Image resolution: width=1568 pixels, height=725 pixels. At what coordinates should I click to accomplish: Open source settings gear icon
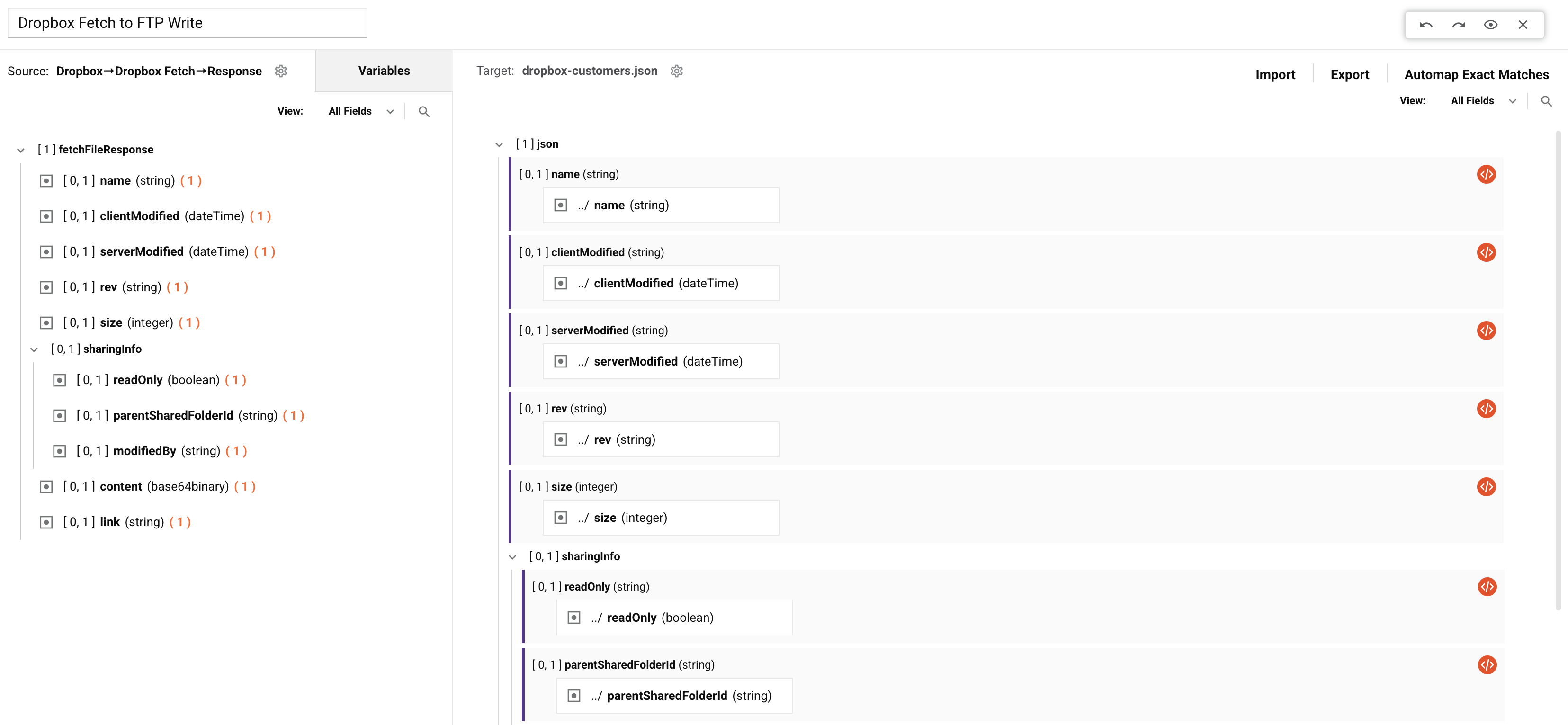(x=281, y=71)
